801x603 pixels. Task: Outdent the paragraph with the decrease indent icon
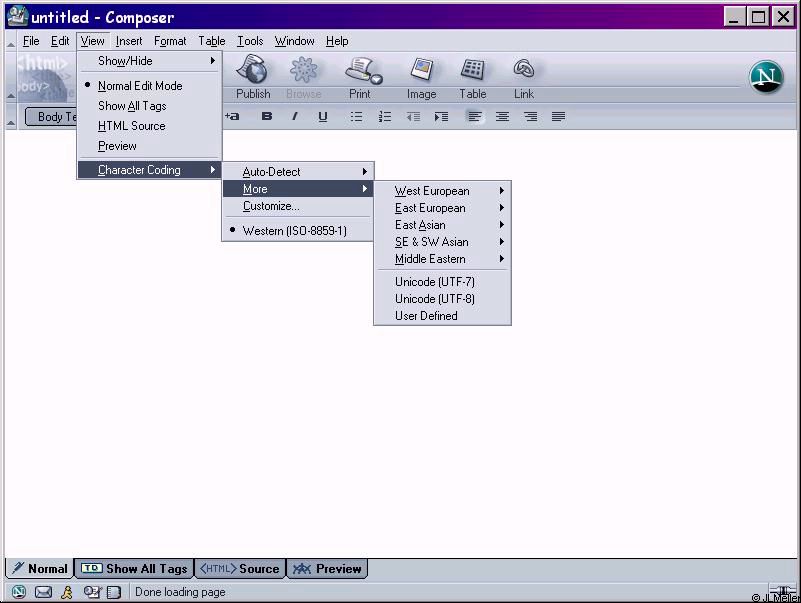pyautogui.click(x=413, y=117)
